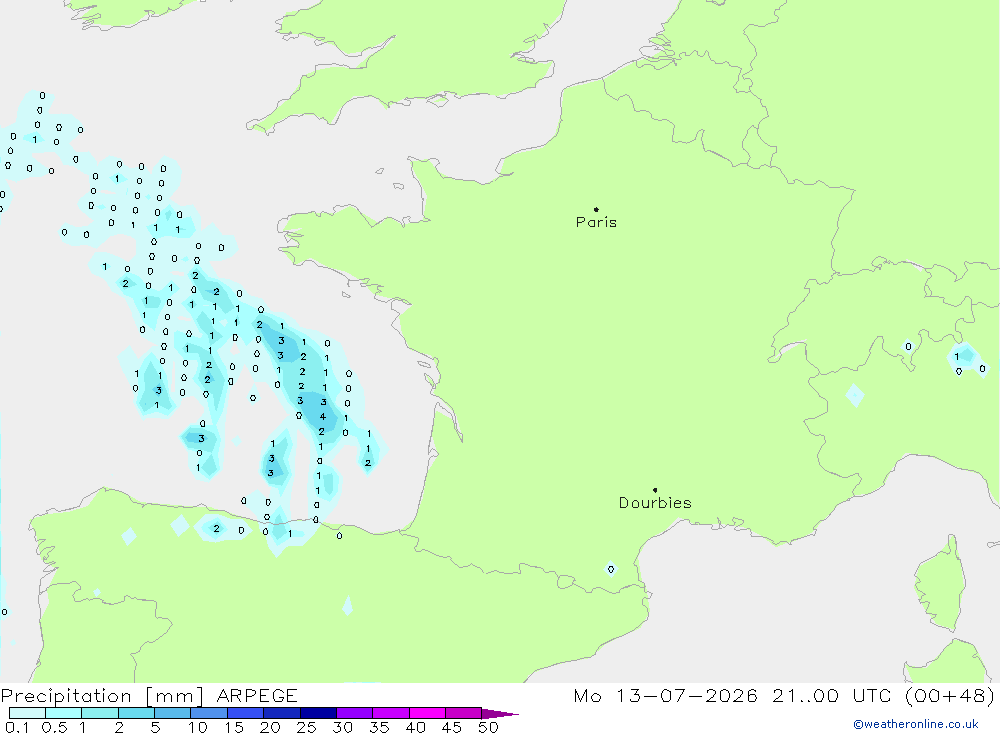The height and width of the screenshot is (733, 1000).
Task: Click the '4' precipitation value on map
Action: click(x=323, y=417)
